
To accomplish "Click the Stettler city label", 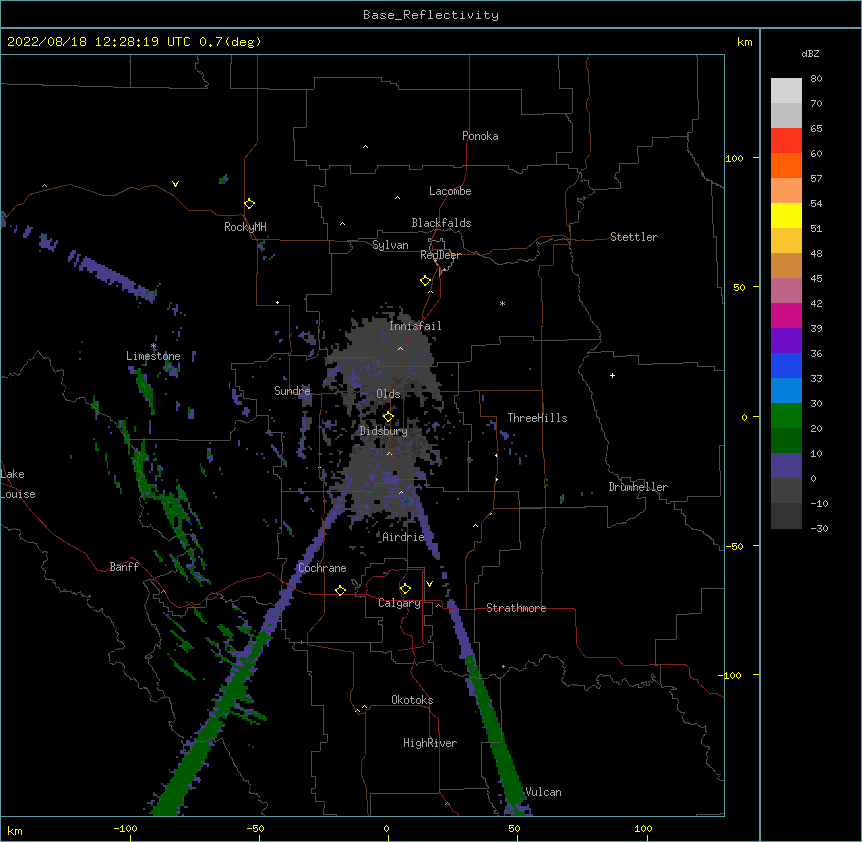I will coord(634,237).
